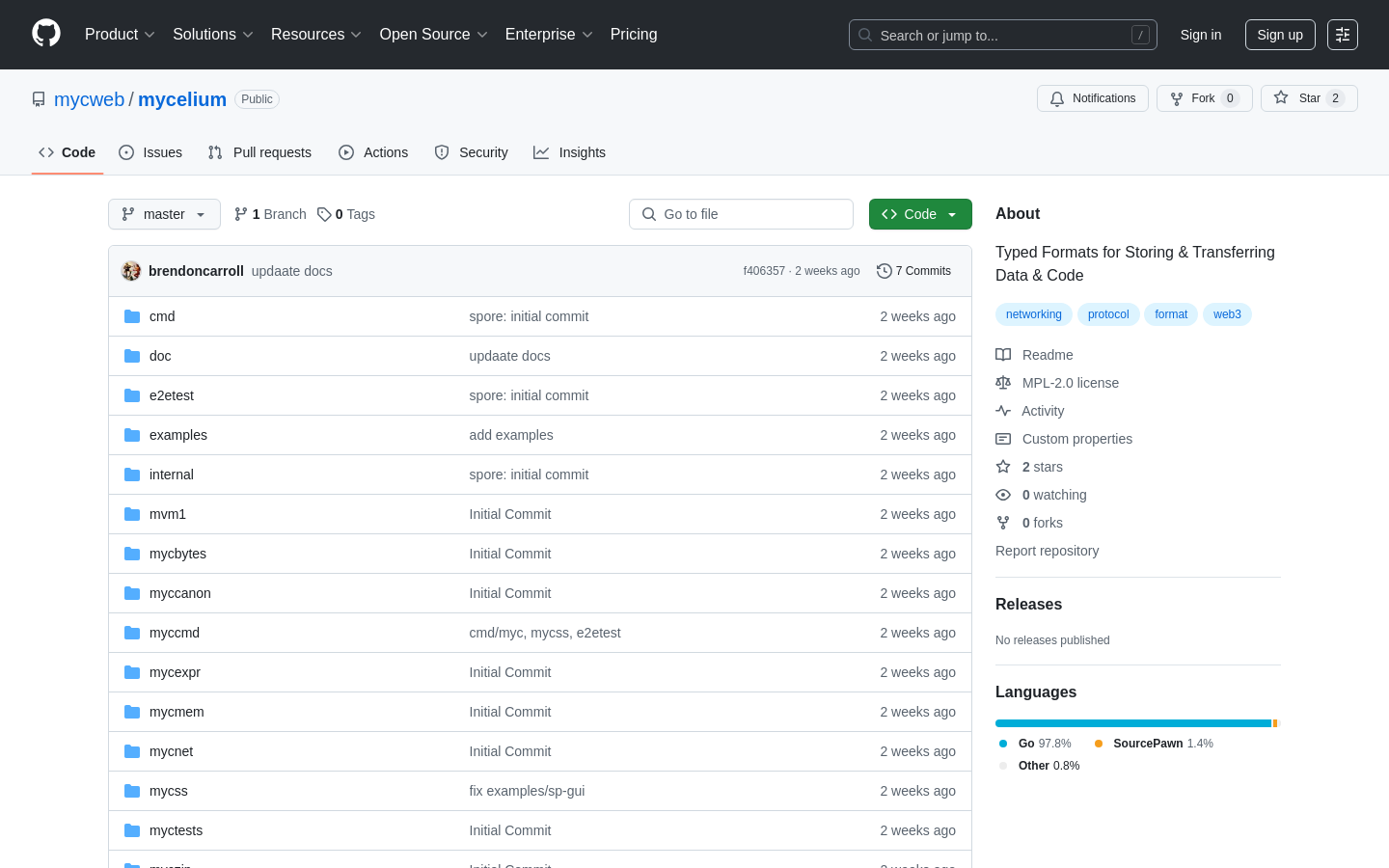Open the master branch selector
This screenshot has height=868, width=1389.
click(164, 214)
